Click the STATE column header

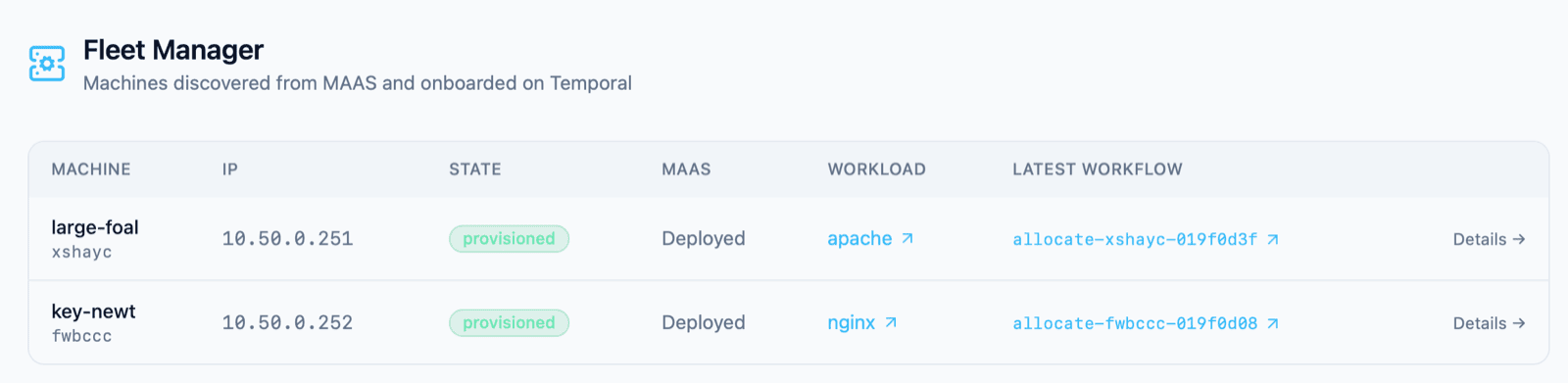pyautogui.click(x=475, y=169)
